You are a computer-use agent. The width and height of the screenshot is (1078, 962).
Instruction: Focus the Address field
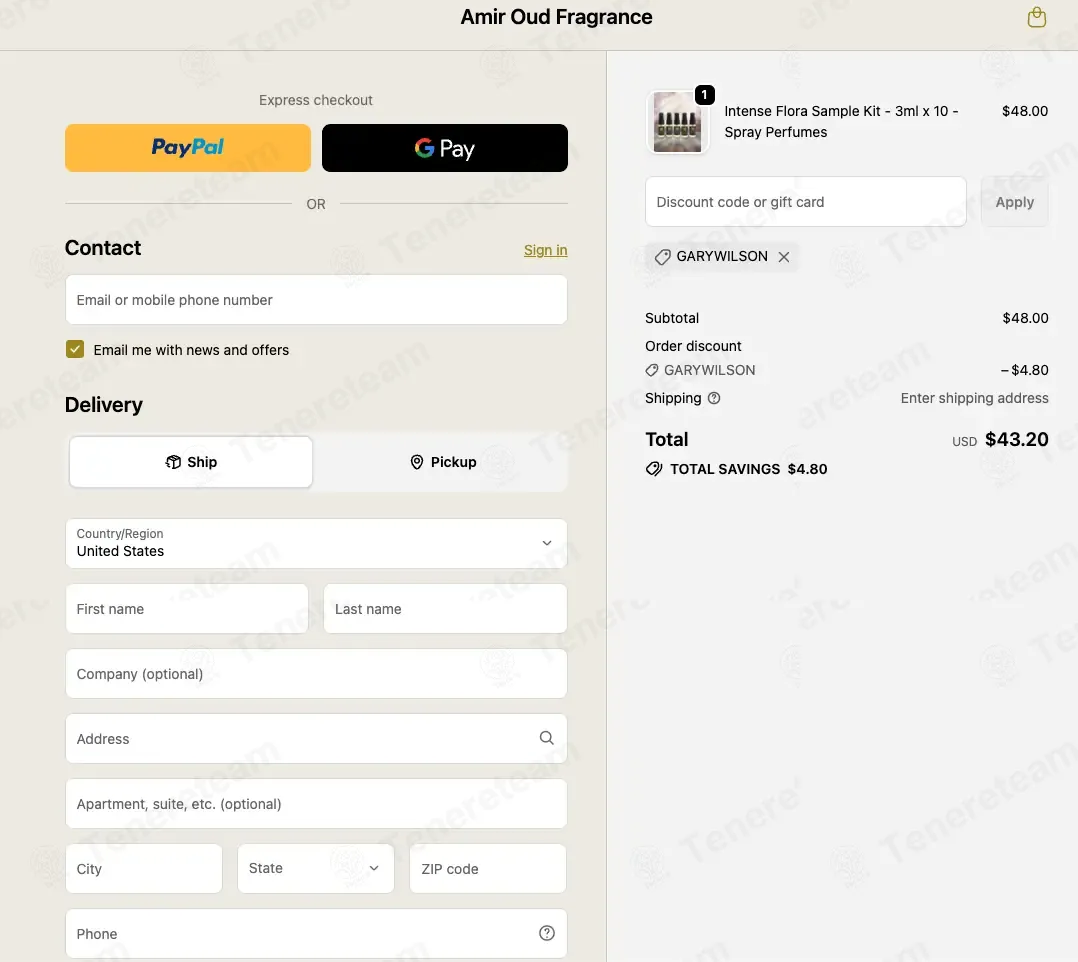point(316,739)
